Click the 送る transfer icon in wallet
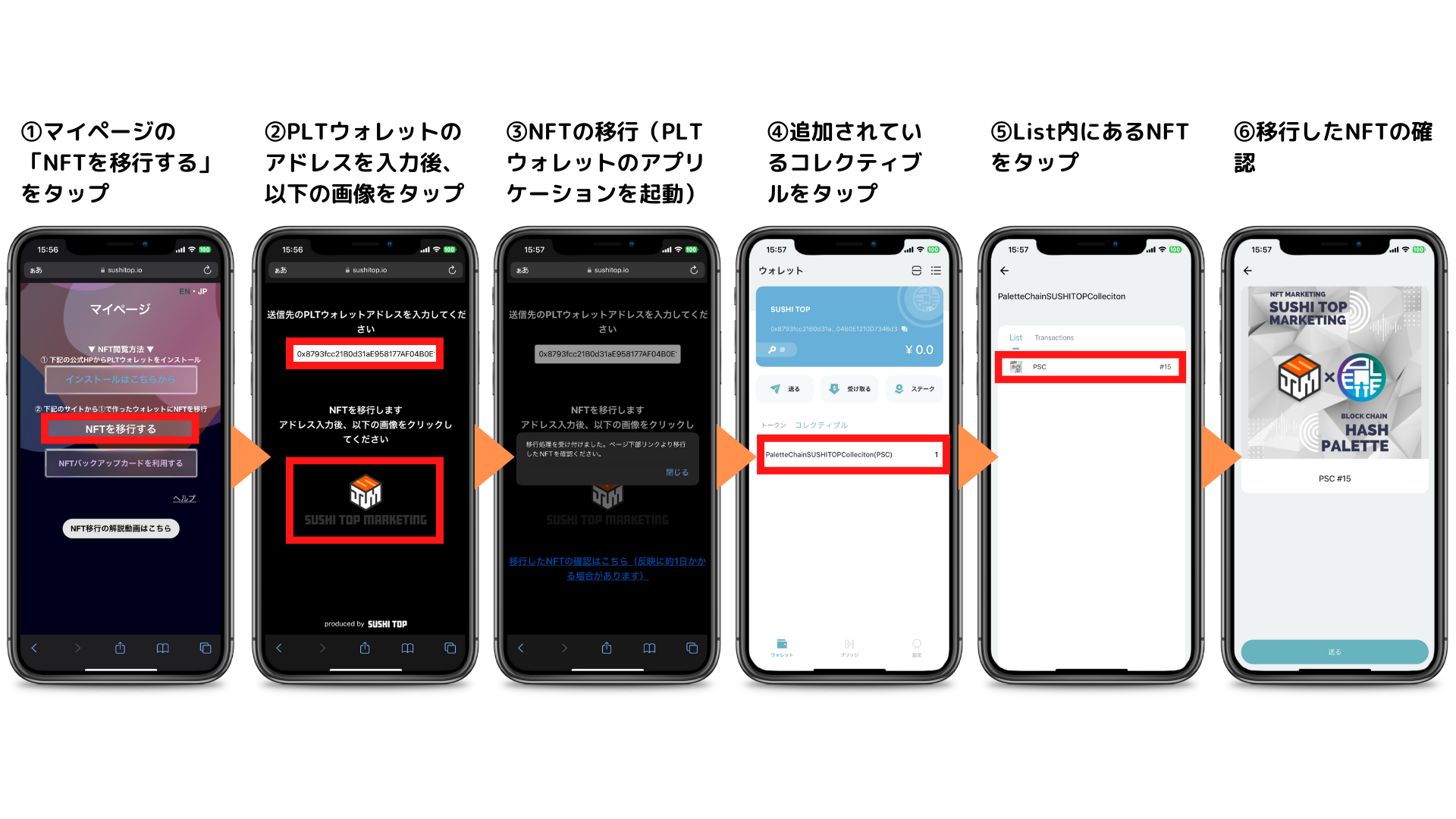Screen dimensions: 1456x819 click(785, 388)
